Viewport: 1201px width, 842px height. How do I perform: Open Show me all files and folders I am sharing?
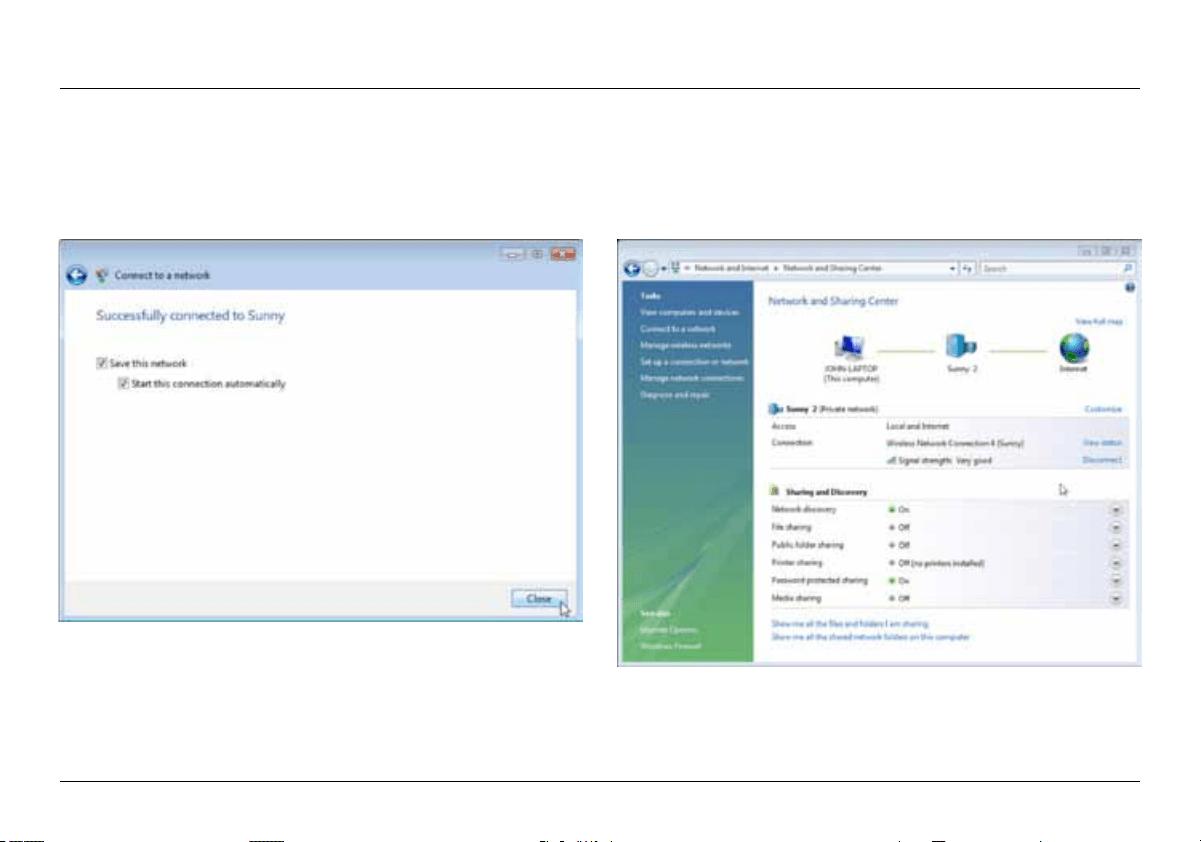pos(850,623)
